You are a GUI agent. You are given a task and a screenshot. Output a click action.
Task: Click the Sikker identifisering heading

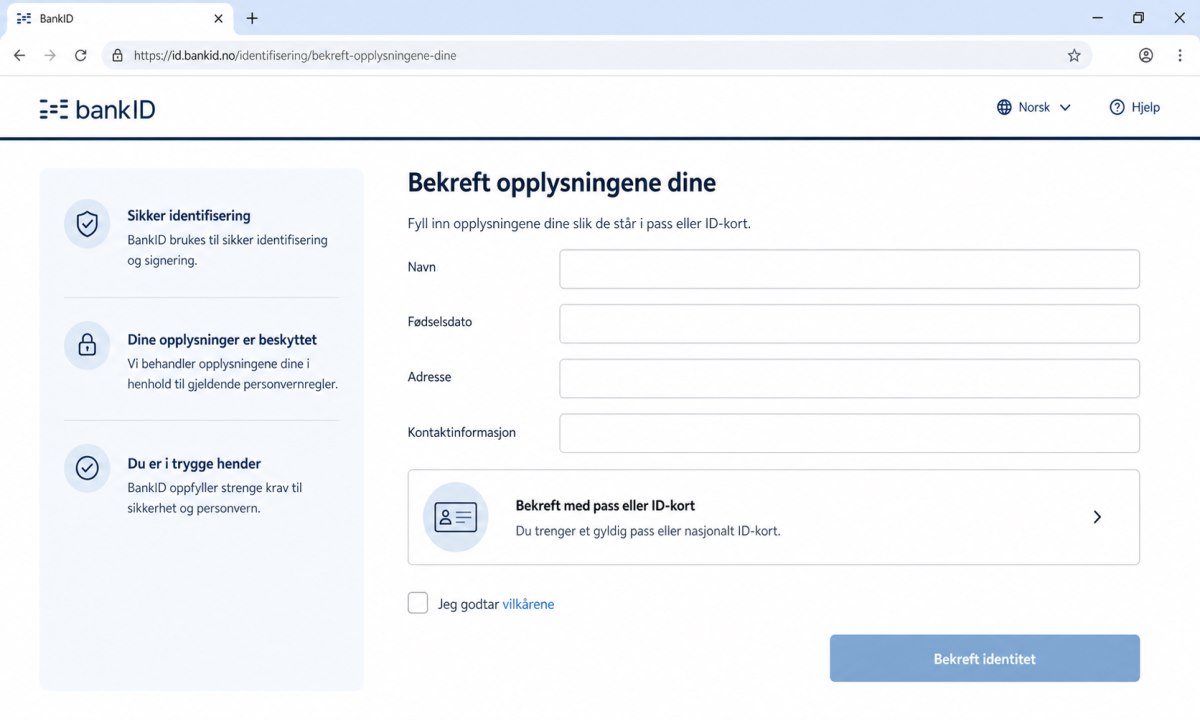tap(189, 215)
